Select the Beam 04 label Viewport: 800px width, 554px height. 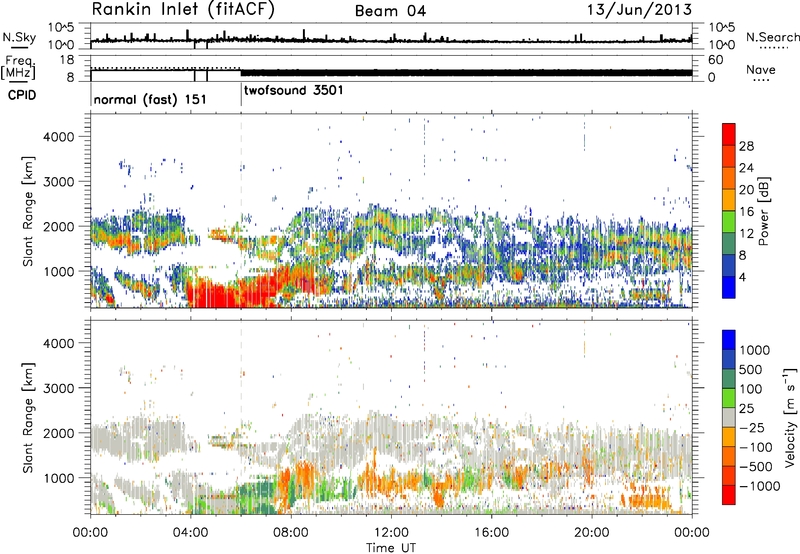pyautogui.click(x=390, y=11)
